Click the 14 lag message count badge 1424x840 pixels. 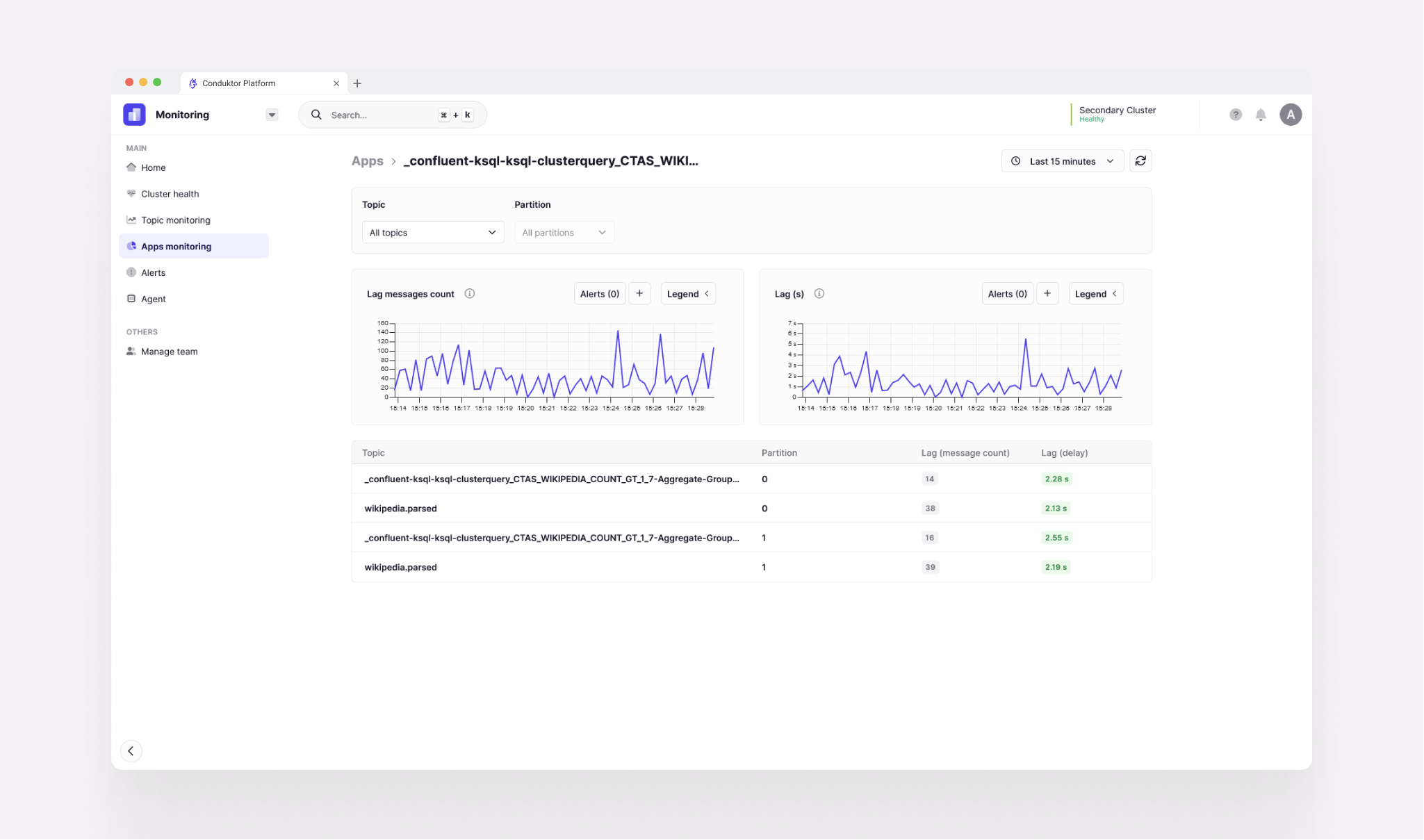tap(930, 479)
